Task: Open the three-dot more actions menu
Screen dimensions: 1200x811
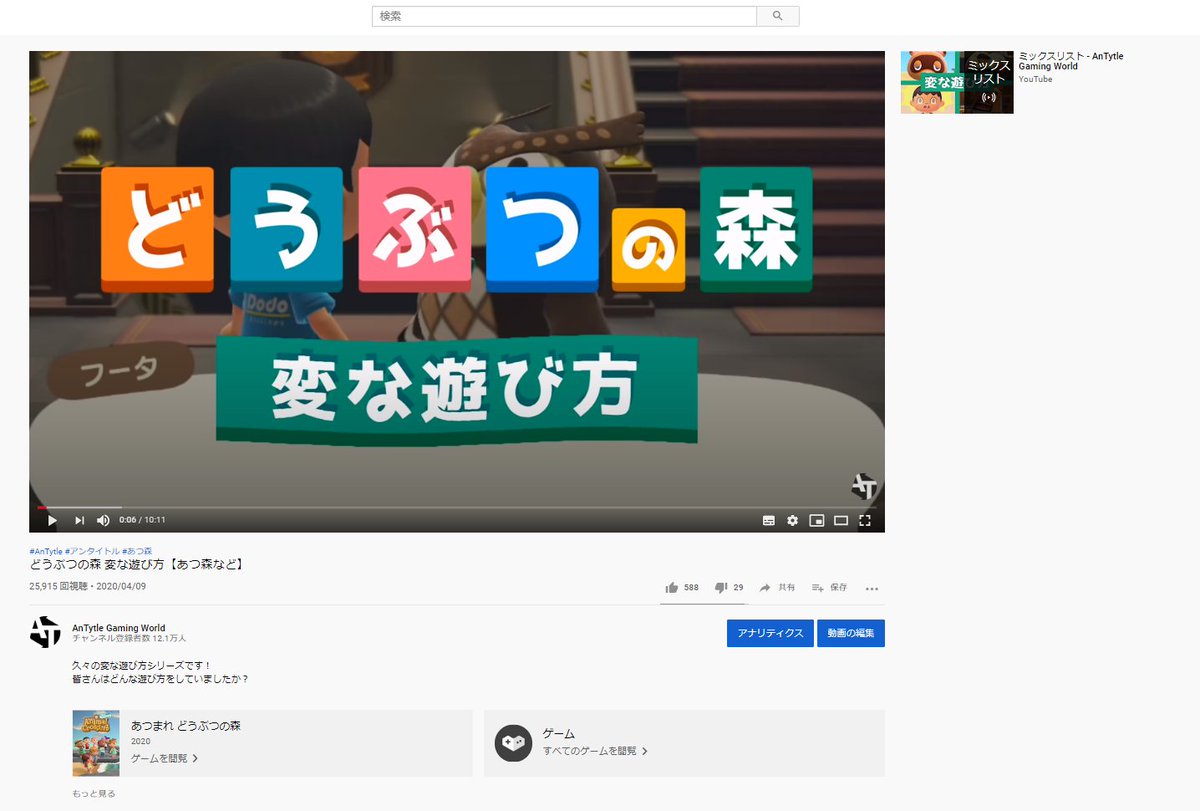Action: coord(872,589)
